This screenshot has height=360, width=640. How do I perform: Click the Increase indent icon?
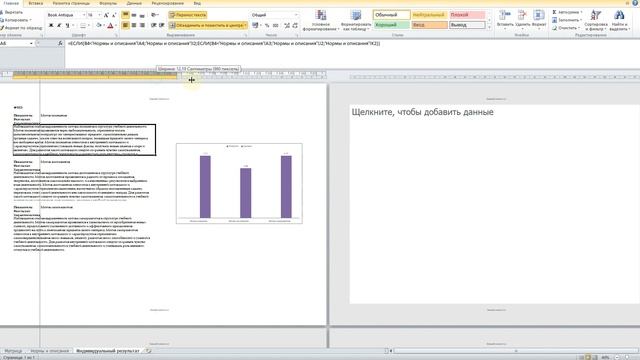click(162, 25)
